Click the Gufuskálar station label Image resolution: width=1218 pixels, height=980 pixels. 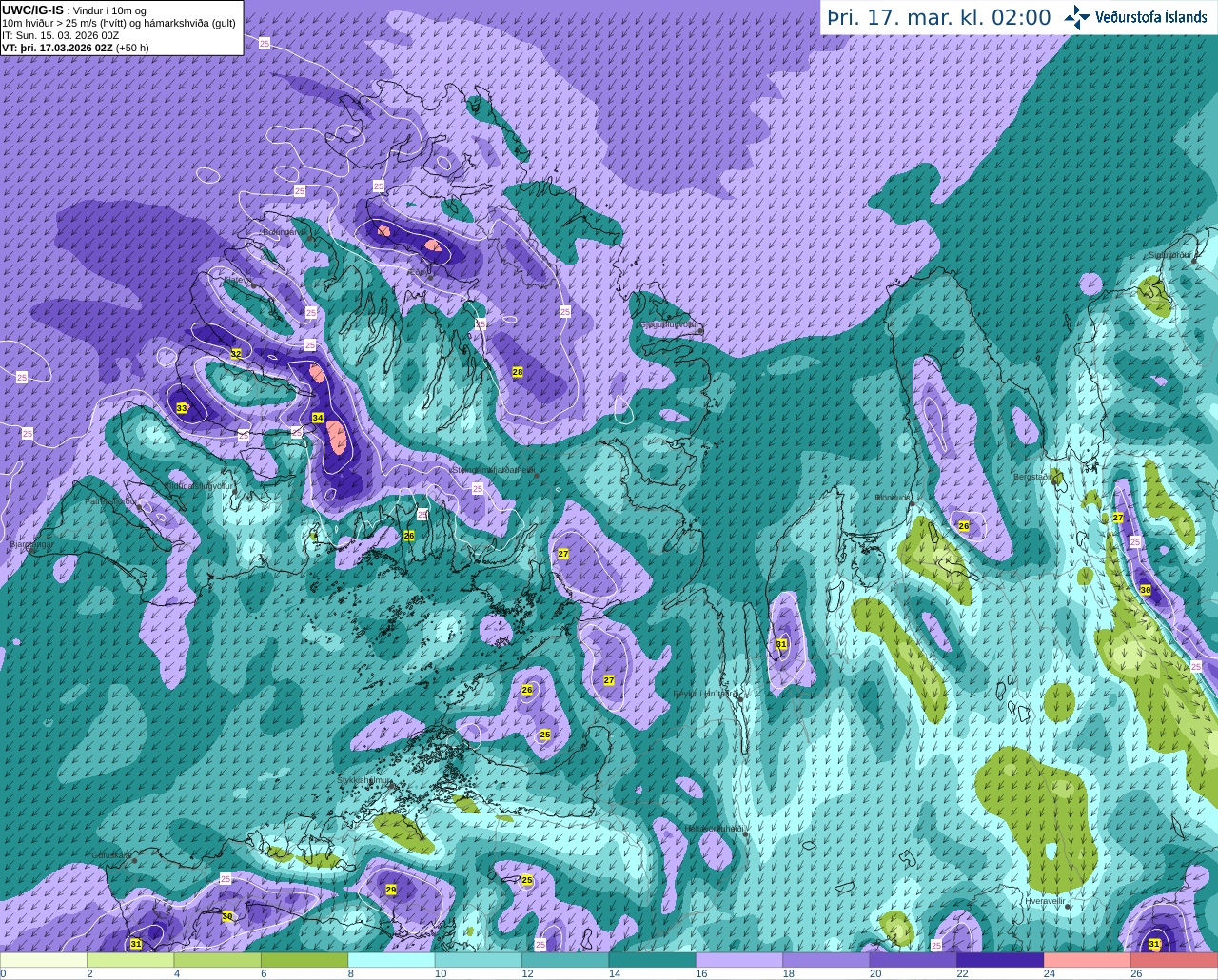[x=111, y=855]
